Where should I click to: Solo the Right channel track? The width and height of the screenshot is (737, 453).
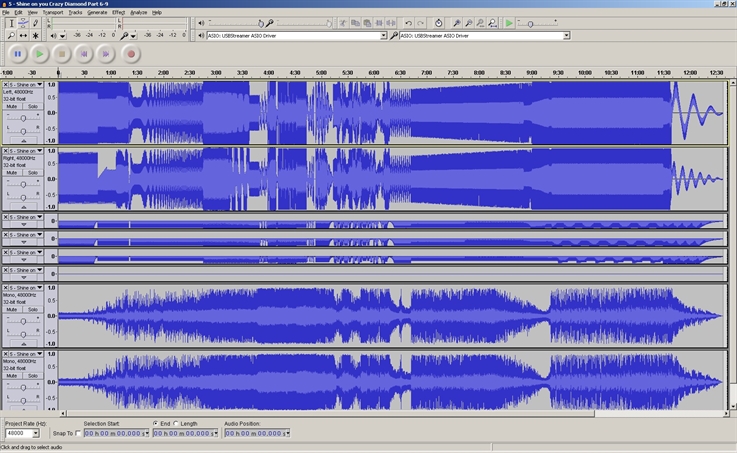33,172
